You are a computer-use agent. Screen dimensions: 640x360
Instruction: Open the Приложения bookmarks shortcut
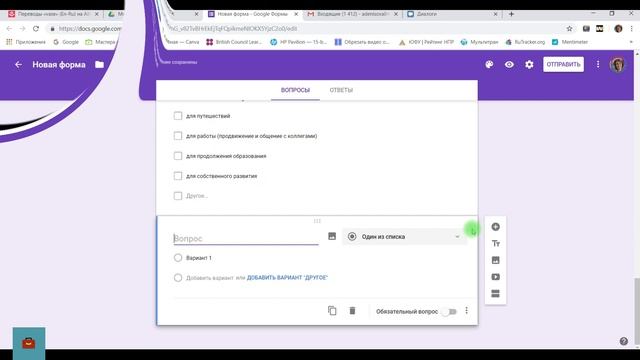click(26, 42)
